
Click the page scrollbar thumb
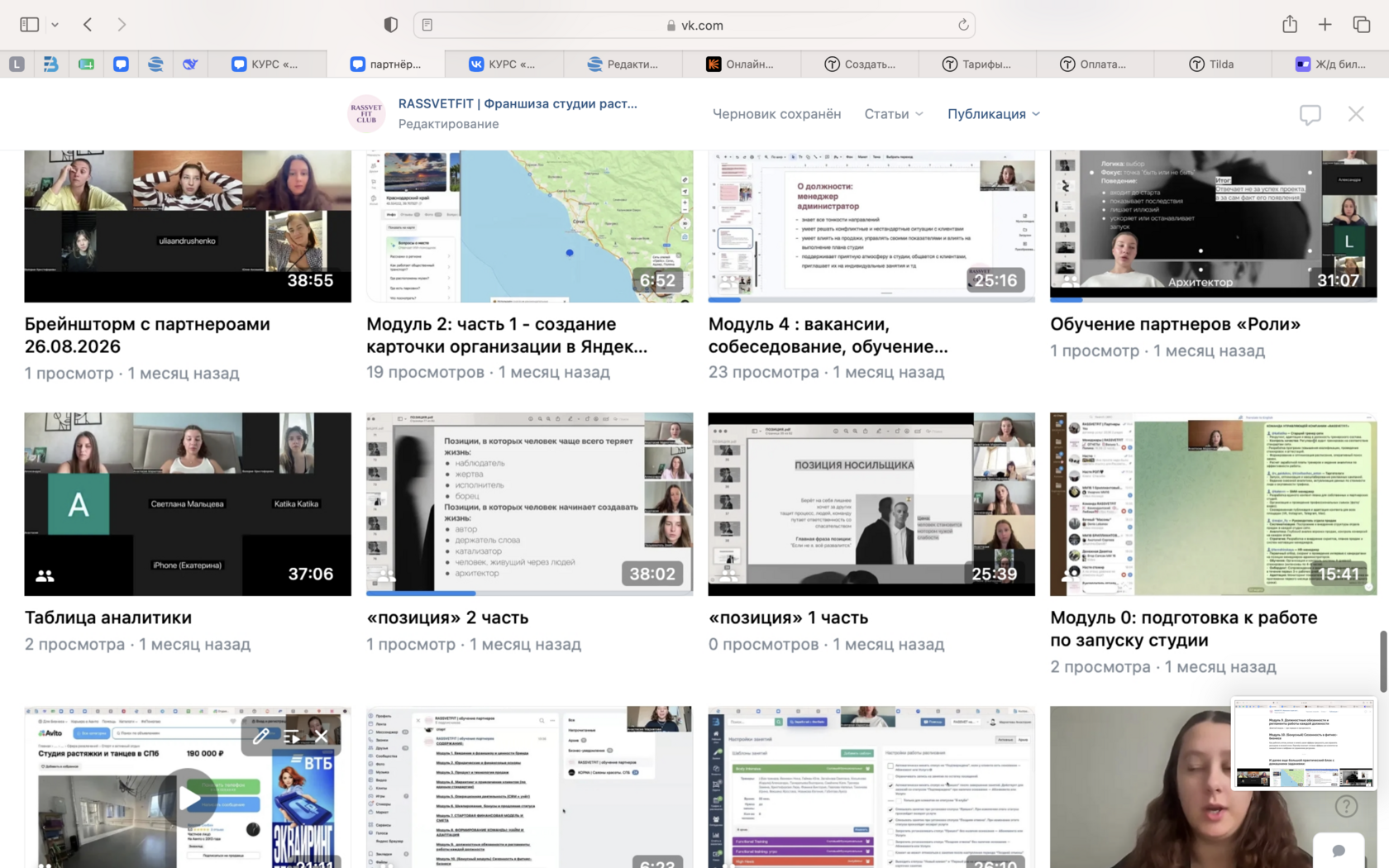point(1383,661)
